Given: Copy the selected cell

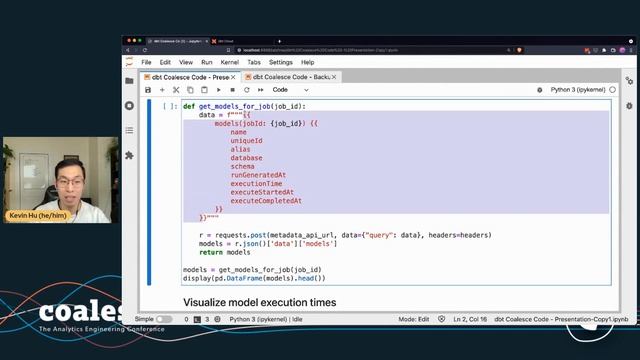Looking at the screenshot, I should pos(190,90).
